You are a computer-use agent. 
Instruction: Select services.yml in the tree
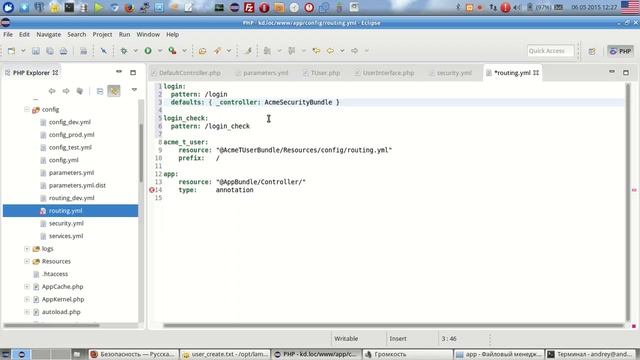point(66,236)
